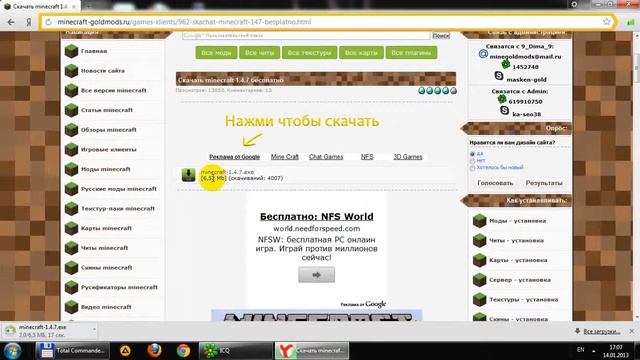
Task: Click the settings gear in the title bar
Action: pyautogui.click(x=574, y=4)
